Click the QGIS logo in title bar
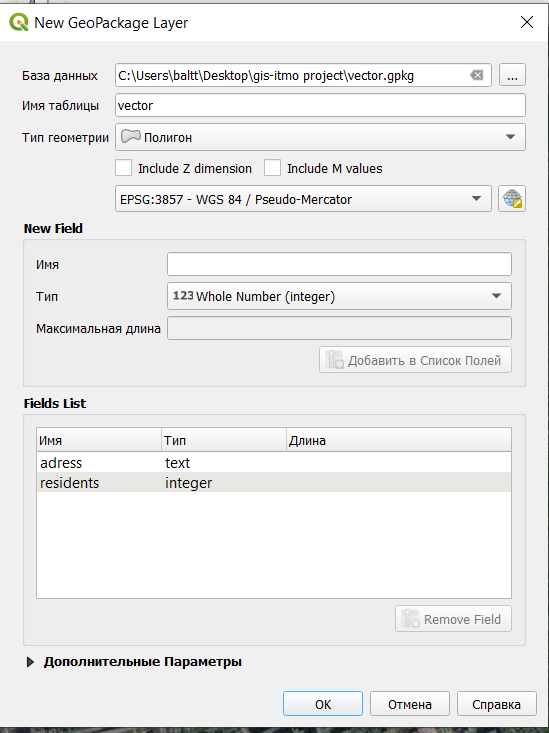This screenshot has height=733, width=549. pyautogui.click(x=19, y=22)
